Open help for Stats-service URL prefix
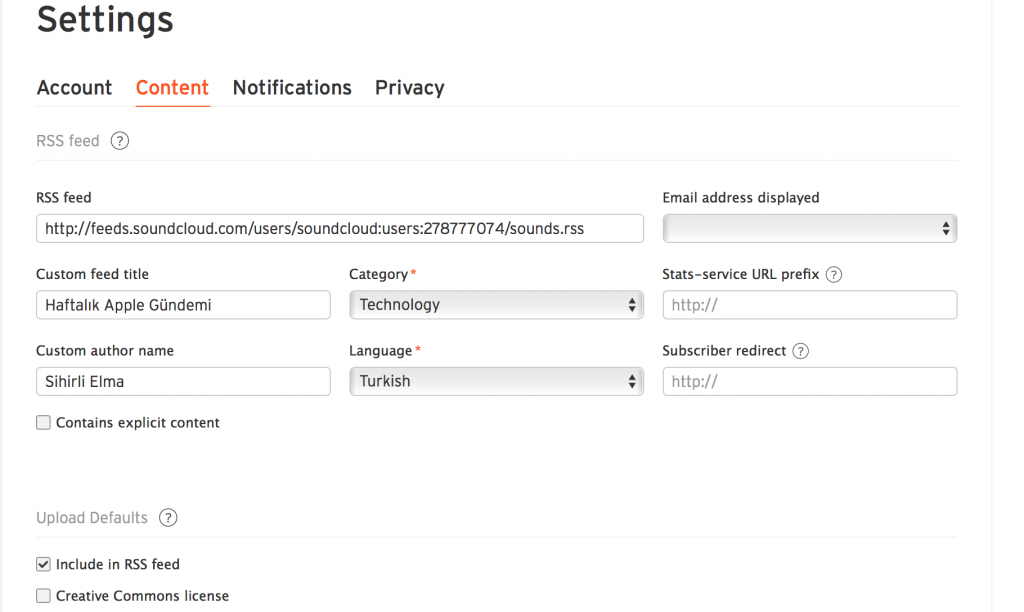The height and width of the screenshot is (612, 1024). click(x=834, y=275)
